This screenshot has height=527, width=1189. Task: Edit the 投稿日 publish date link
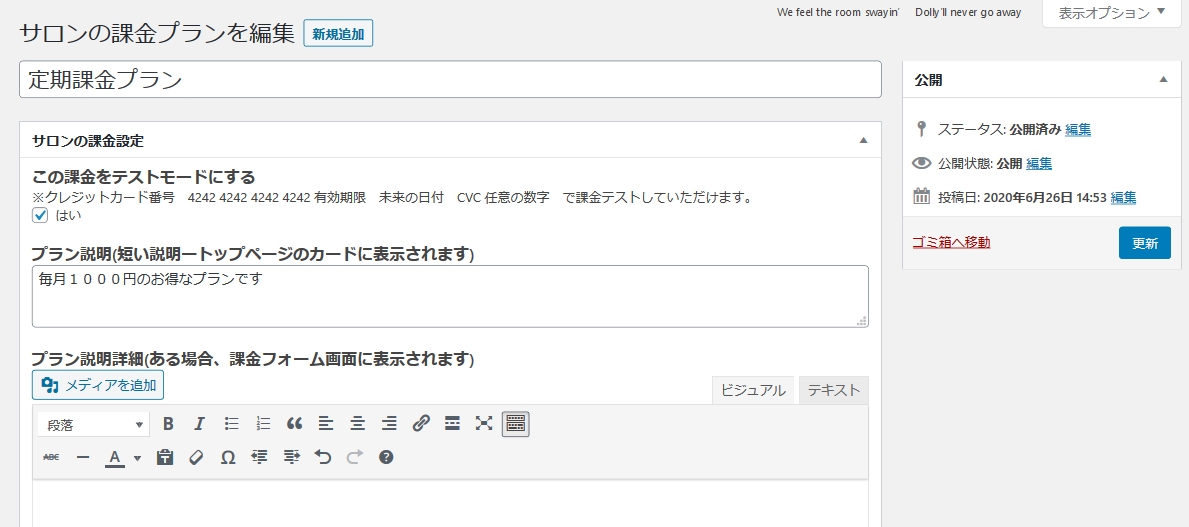1123,197
